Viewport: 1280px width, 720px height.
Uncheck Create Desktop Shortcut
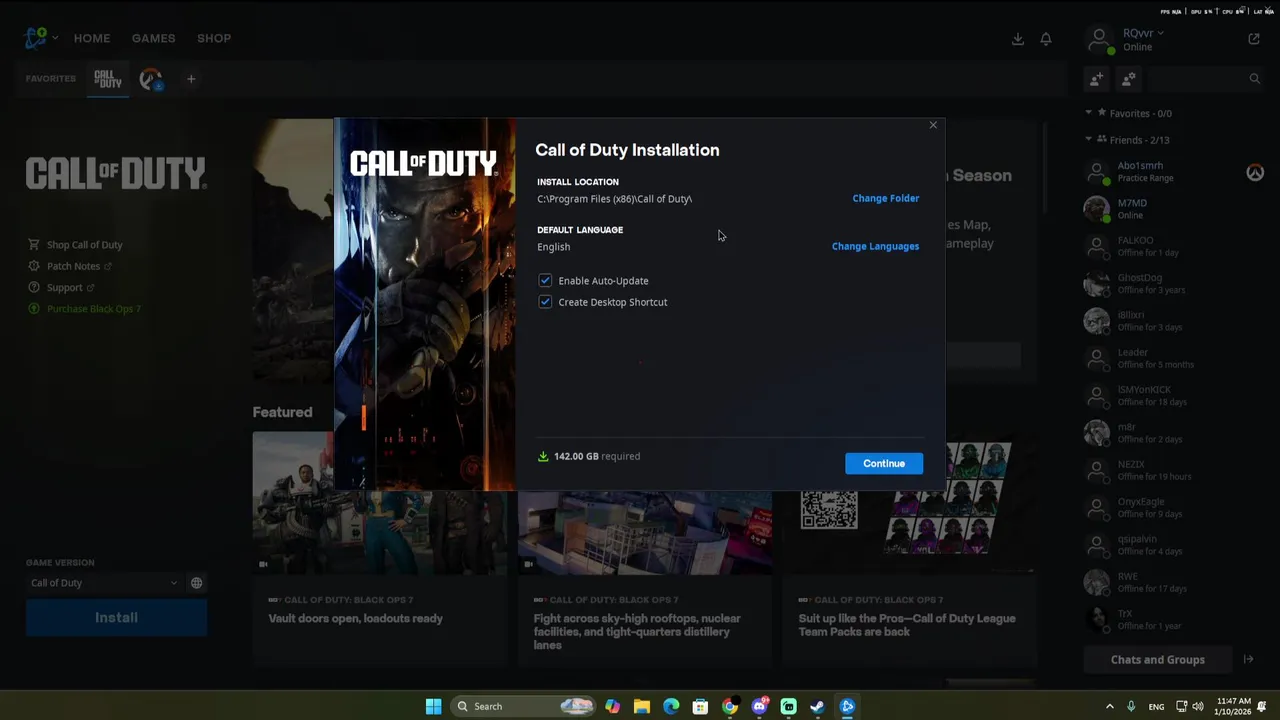545,302
